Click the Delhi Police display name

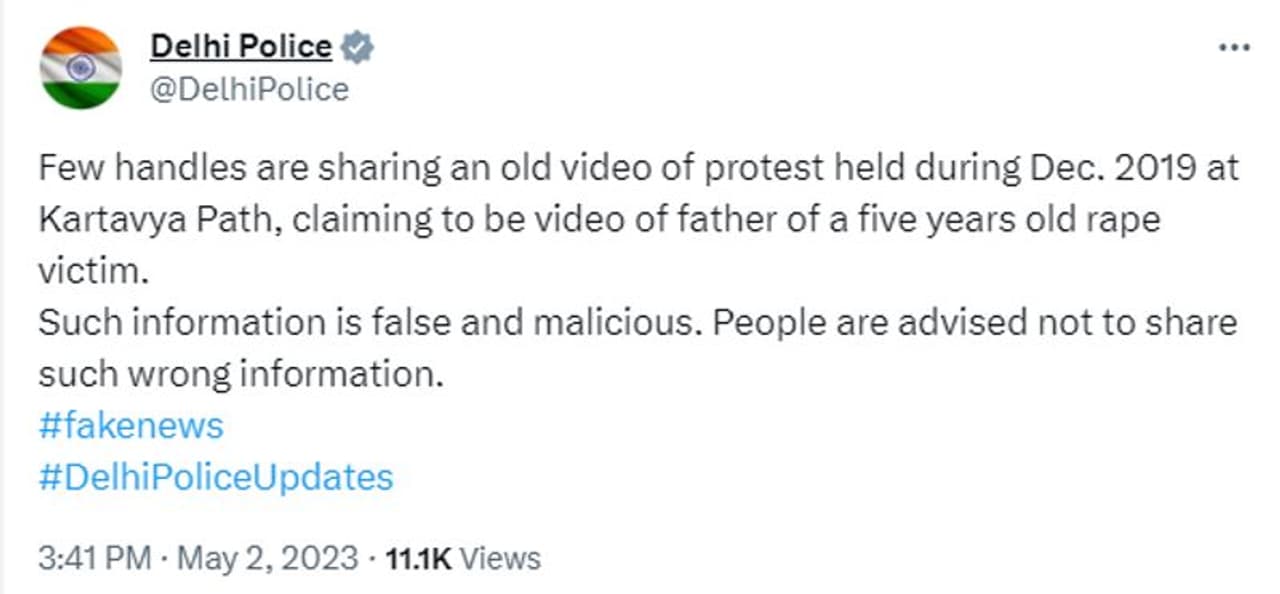point(240,46)
